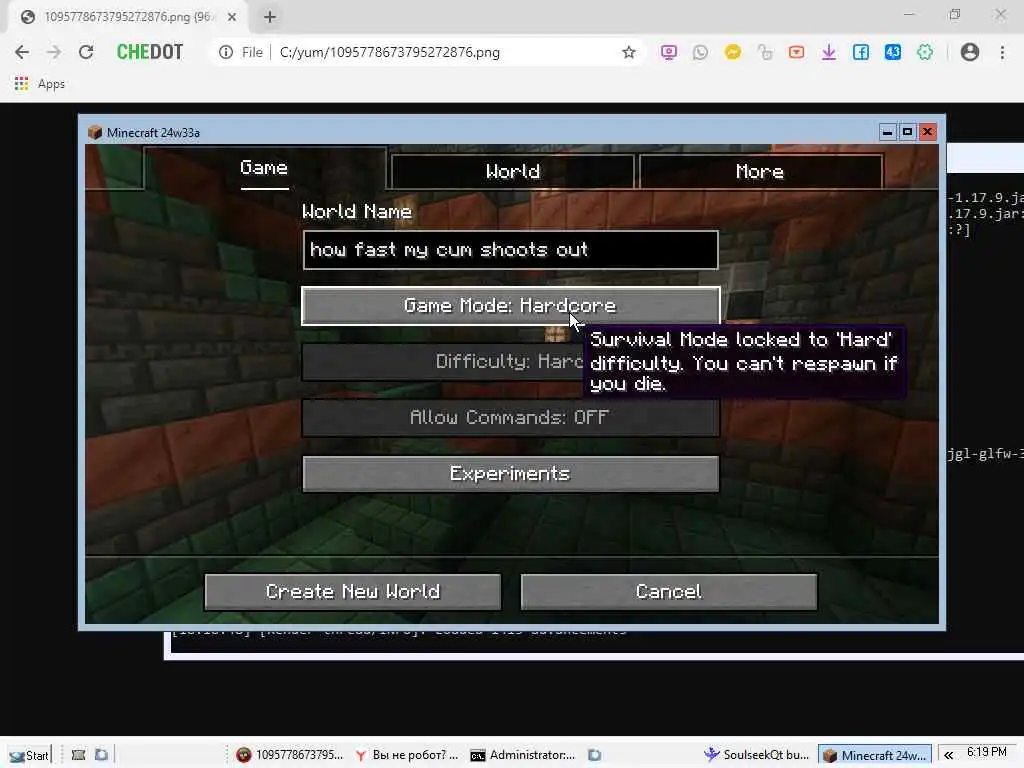The image size is (1024, 768).
Task: Click the site info icon before File
Action: 226,52
